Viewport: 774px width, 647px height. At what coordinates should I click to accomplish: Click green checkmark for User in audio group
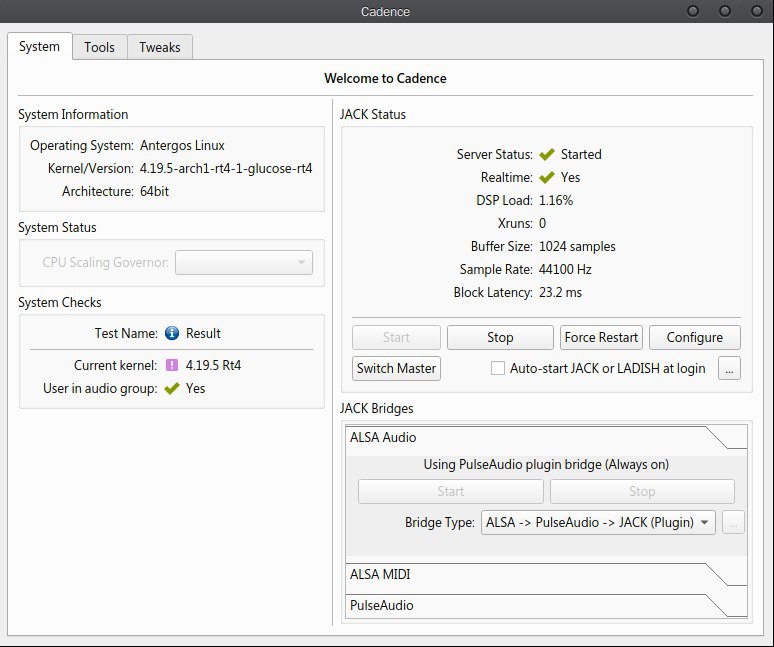click(172, 388)
